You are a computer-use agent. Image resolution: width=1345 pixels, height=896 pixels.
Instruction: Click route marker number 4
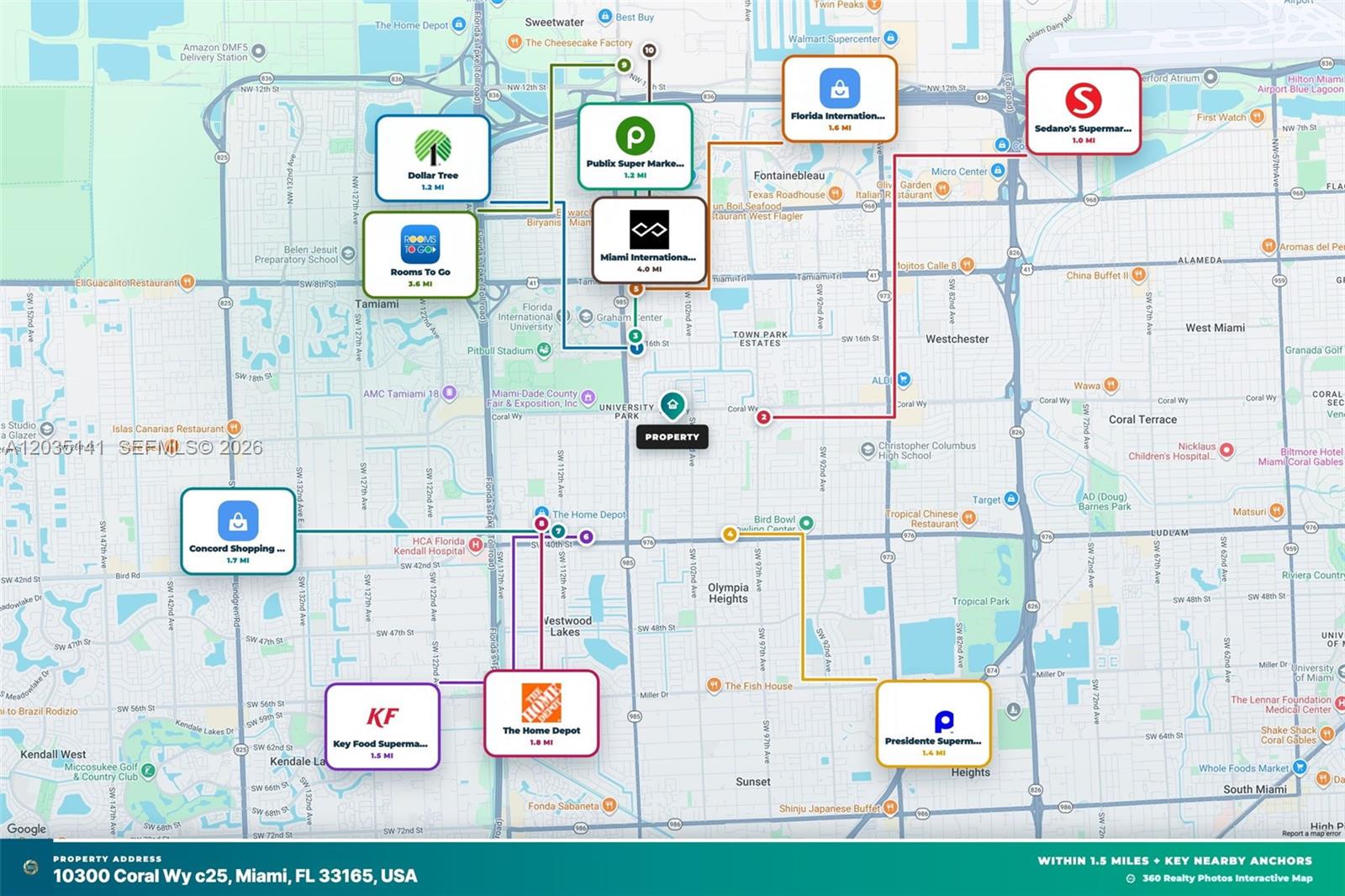point(730,534)
